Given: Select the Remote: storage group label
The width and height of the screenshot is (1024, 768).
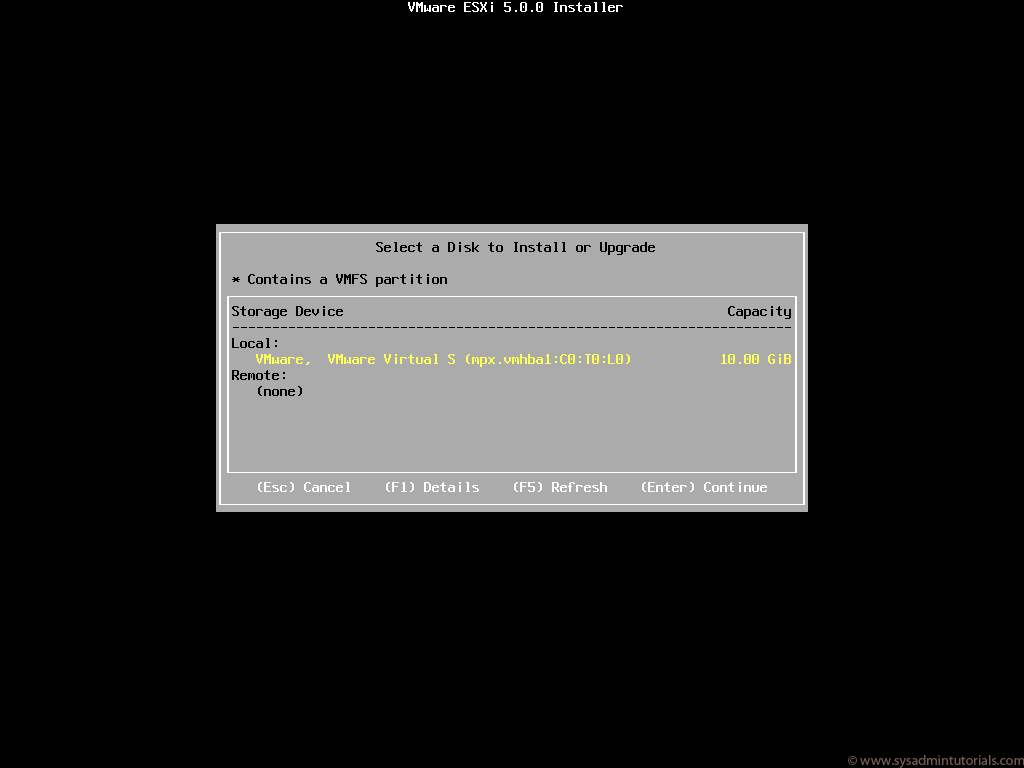Looking at the screenshot, I should pyautogui.click(x=258, y=375).
